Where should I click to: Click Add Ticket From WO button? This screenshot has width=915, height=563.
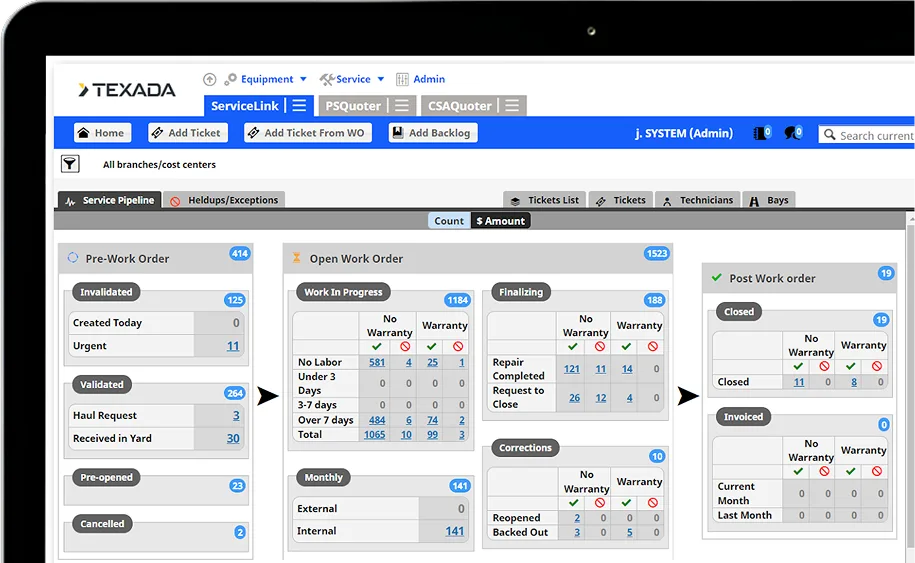(308, 133)
